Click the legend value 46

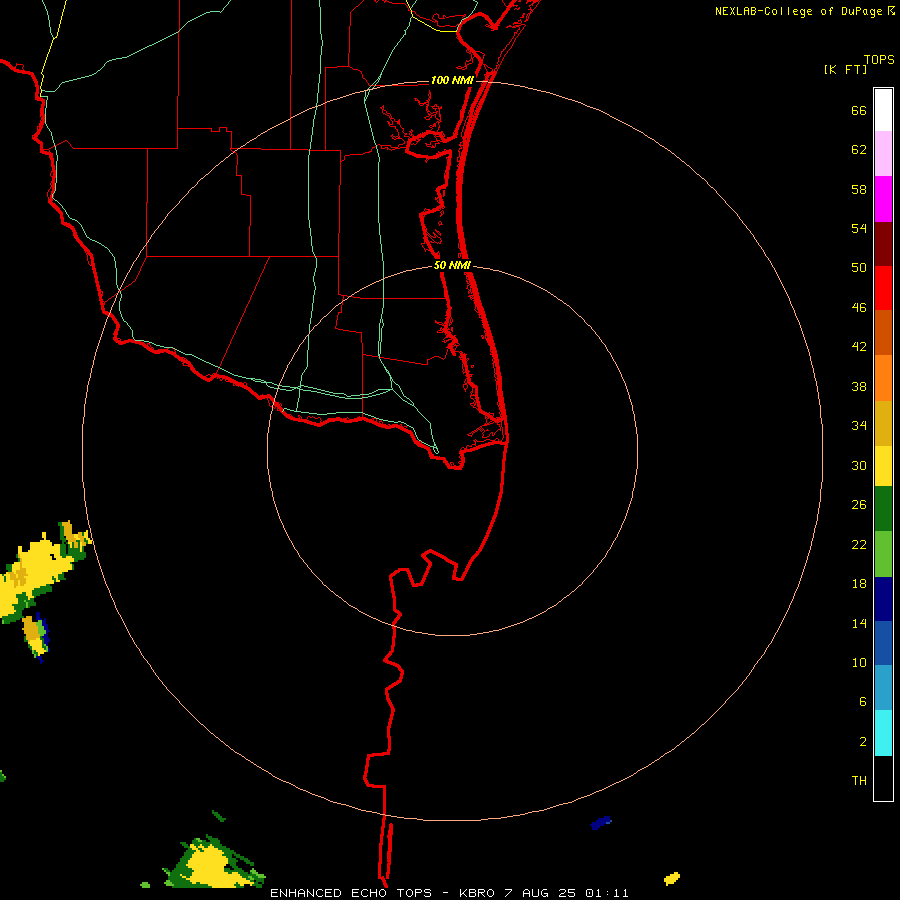tap(859, 308)
